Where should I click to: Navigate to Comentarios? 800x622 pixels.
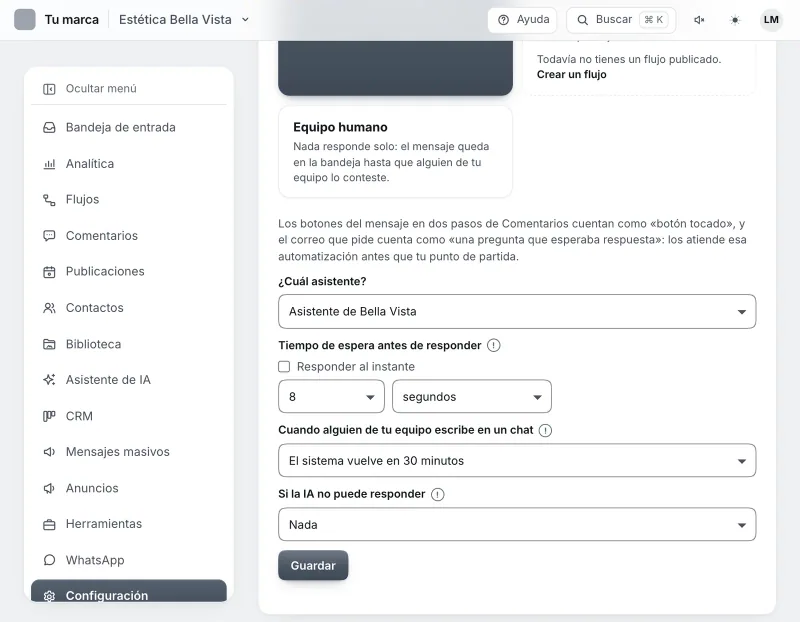pyautogui.click(x=129, y=236)
